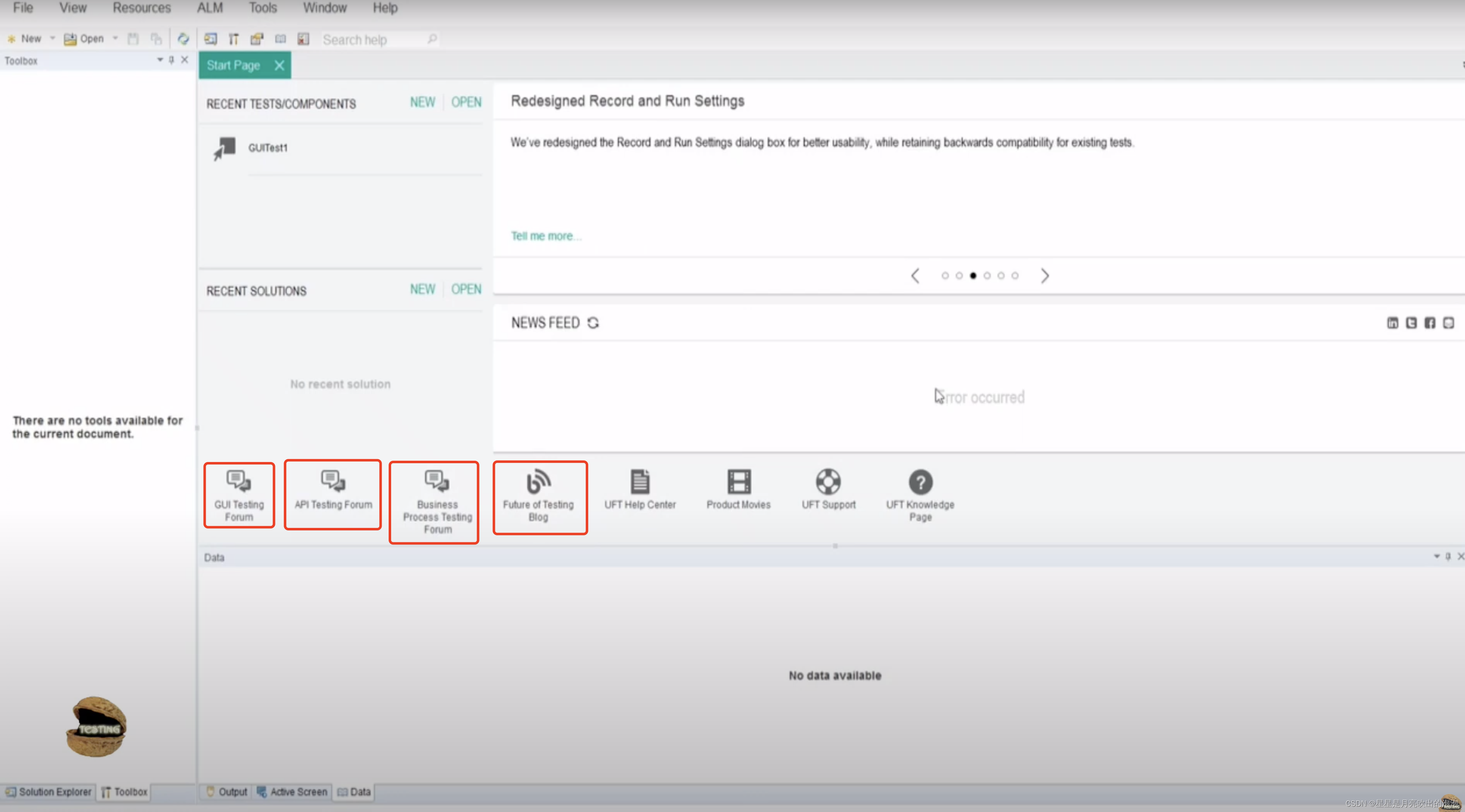This screenshot has height=812, width=1465.
Task: Open the GUI Testing Forum
Action: pyautogui.click(x=239, y=495)
